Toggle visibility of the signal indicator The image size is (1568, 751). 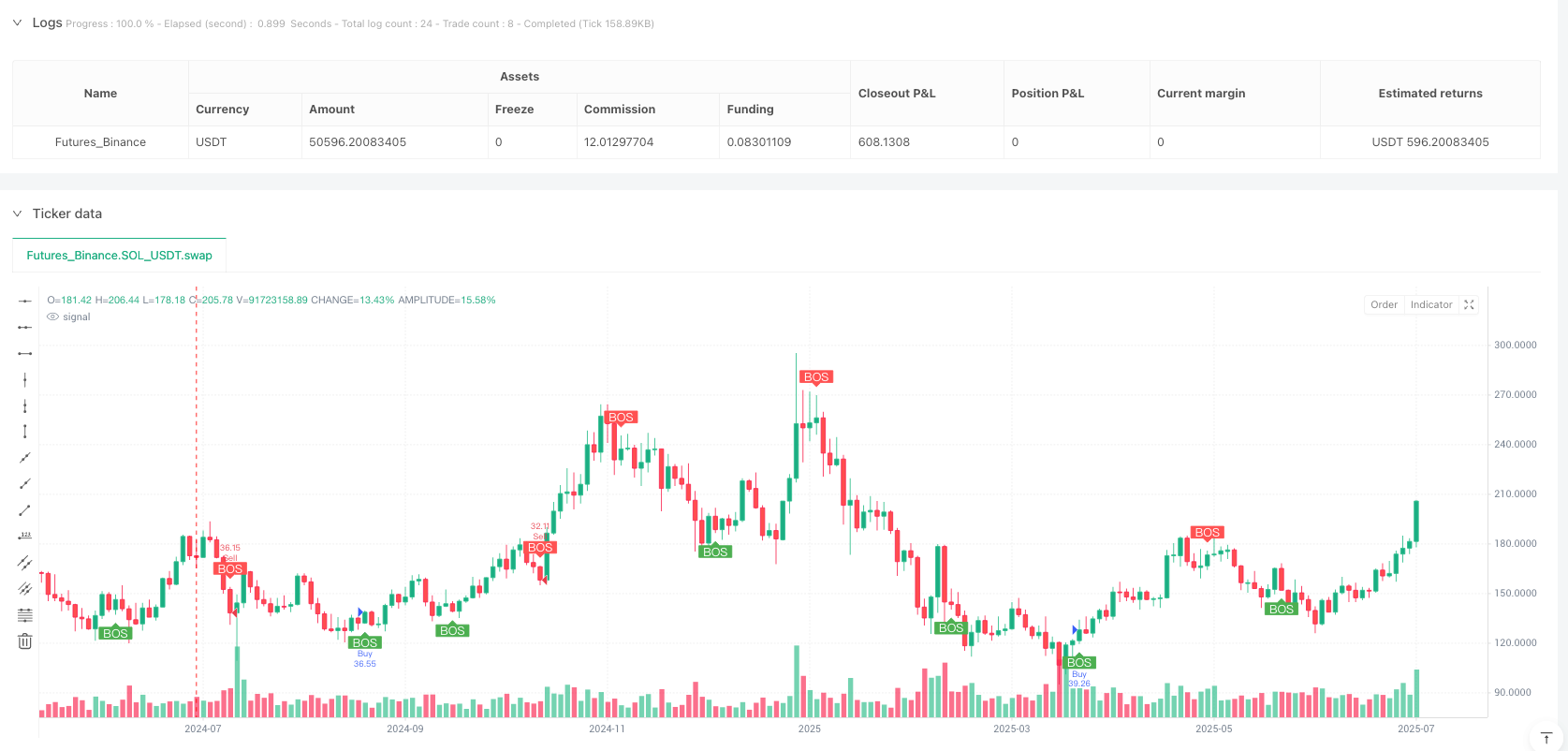53,317
